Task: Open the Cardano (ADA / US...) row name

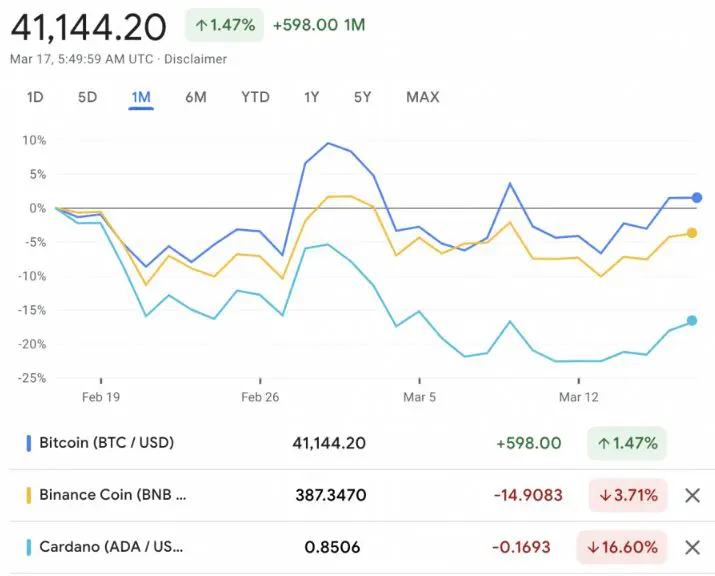Action: [x=111, y=547]
